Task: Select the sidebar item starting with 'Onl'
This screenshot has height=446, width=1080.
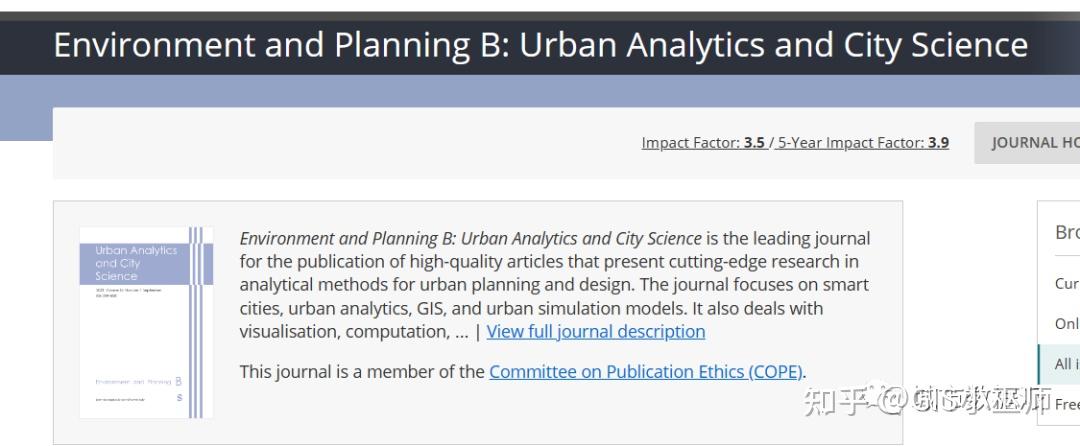Action: (x=1067, y=324)
